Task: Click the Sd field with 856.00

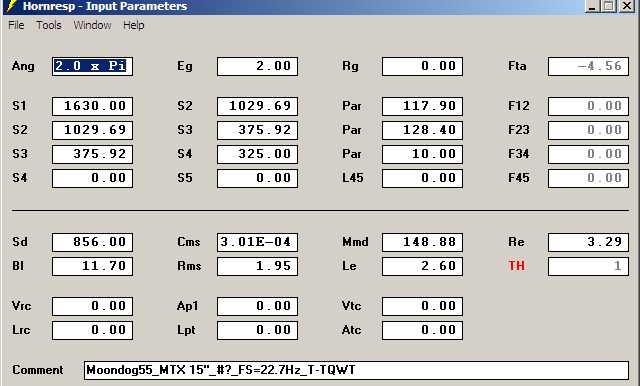Action: coord(93,242)
